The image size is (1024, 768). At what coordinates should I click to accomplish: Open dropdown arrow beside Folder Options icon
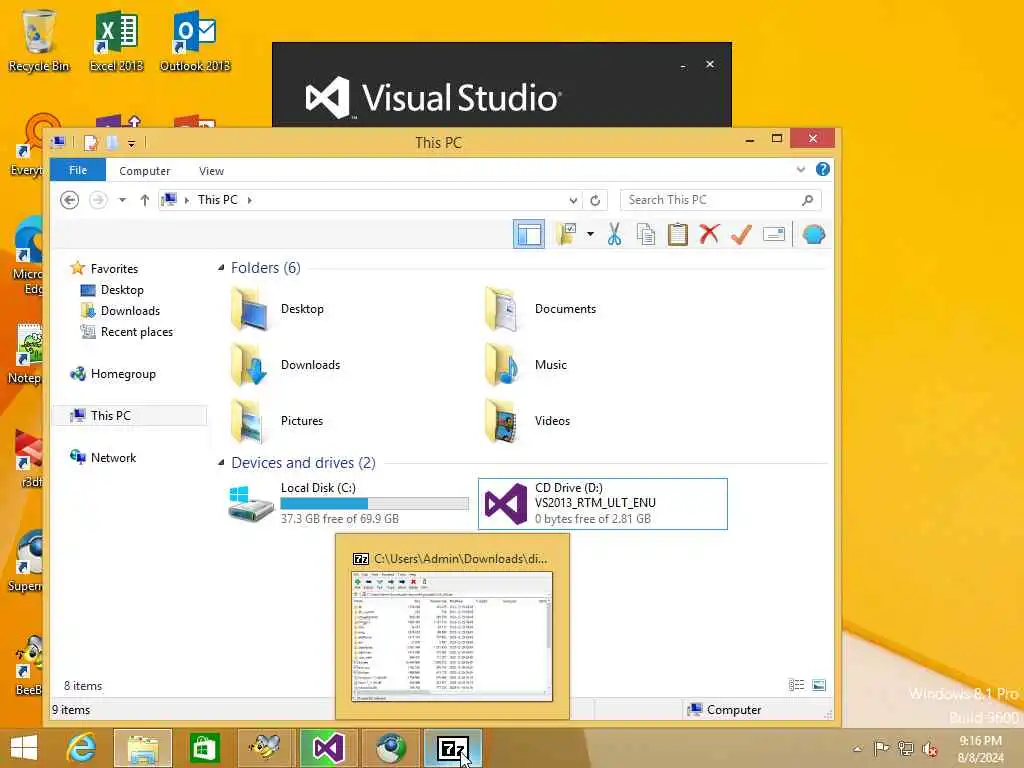(590, 234)
